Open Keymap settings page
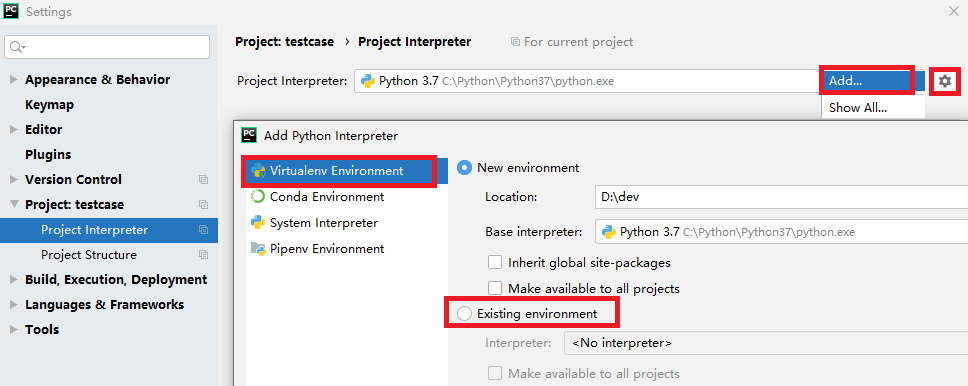The image size is (968, 386). pos(49,104)
